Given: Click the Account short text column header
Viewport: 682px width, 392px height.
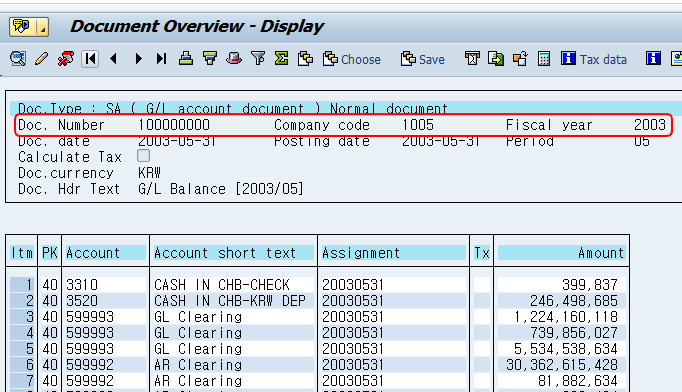Looking at the screenshot, I should tap(234, 253).
